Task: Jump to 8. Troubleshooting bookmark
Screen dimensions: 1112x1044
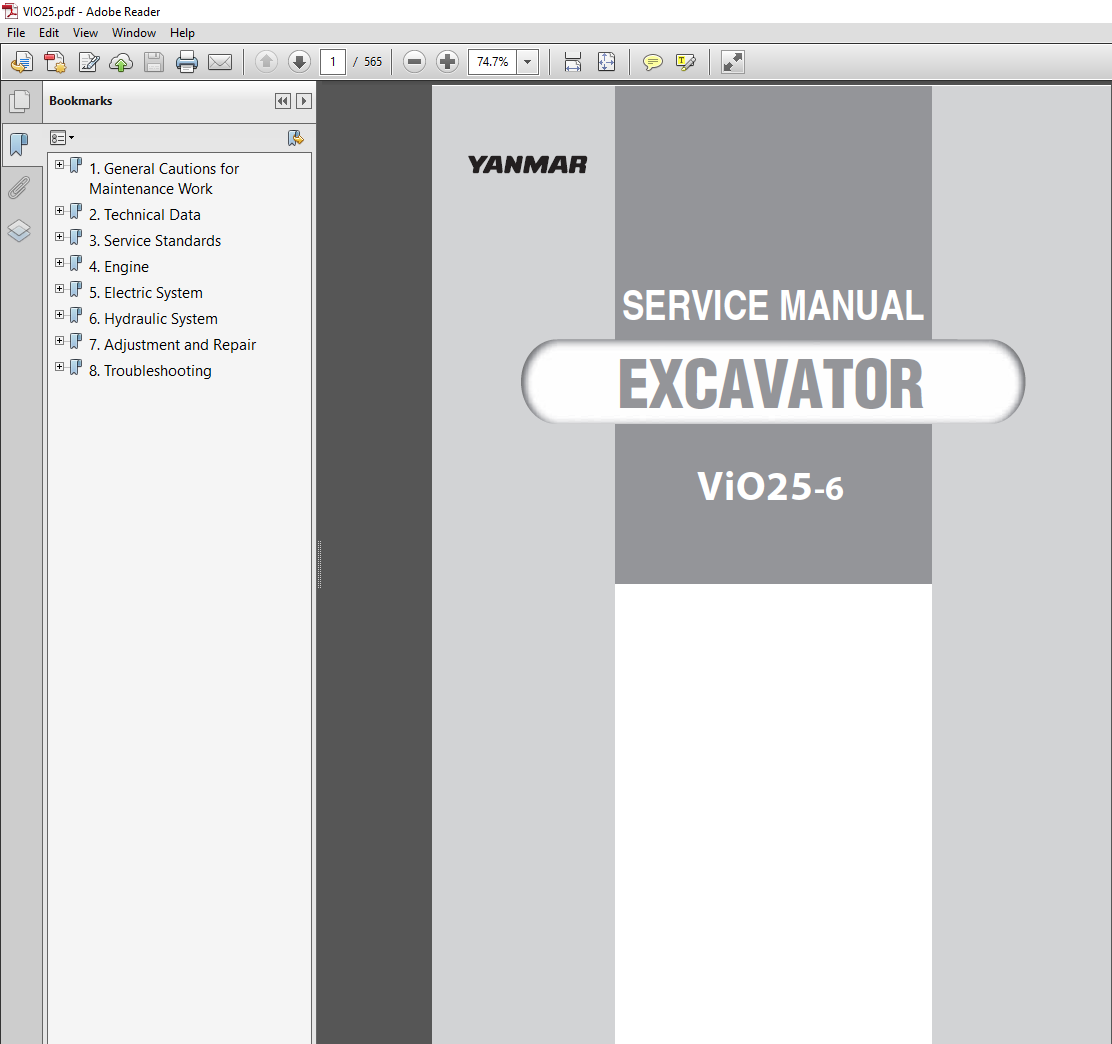Action: pyautogui.click(x=150, y=371)
